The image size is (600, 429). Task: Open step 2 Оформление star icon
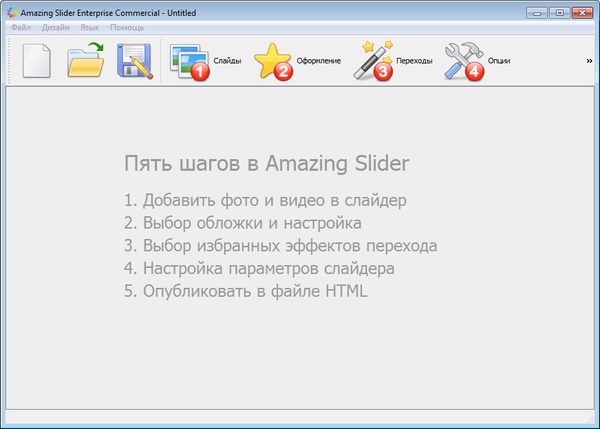pyautogui.click(x=273, y=62)
